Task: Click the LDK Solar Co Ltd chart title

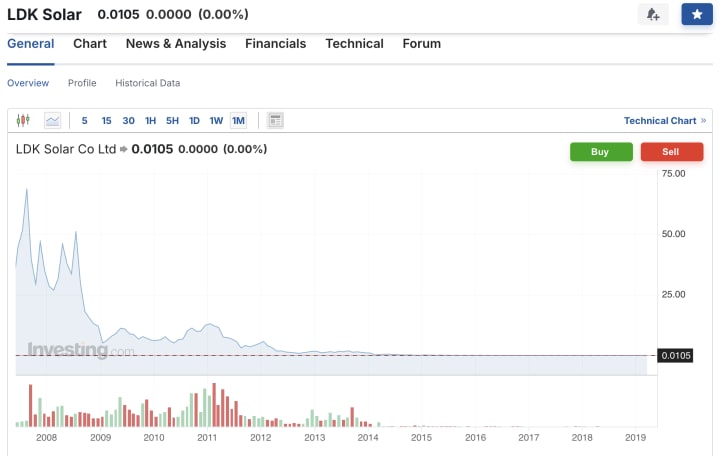Action: coord(66,149)
